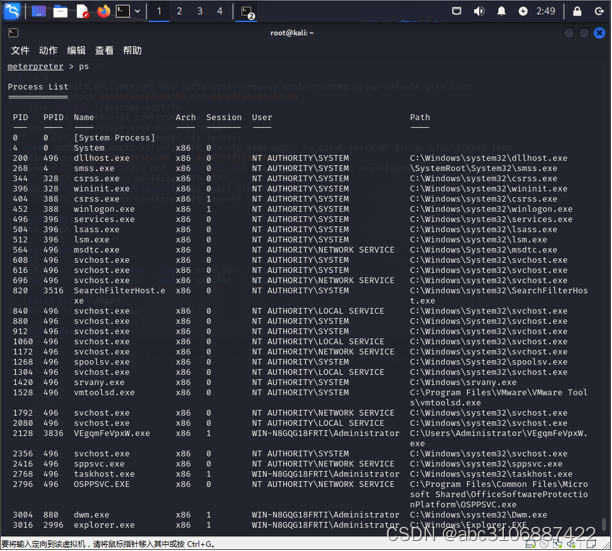
Task: Select lsass.exe process name
Action: tap(96, 229)
